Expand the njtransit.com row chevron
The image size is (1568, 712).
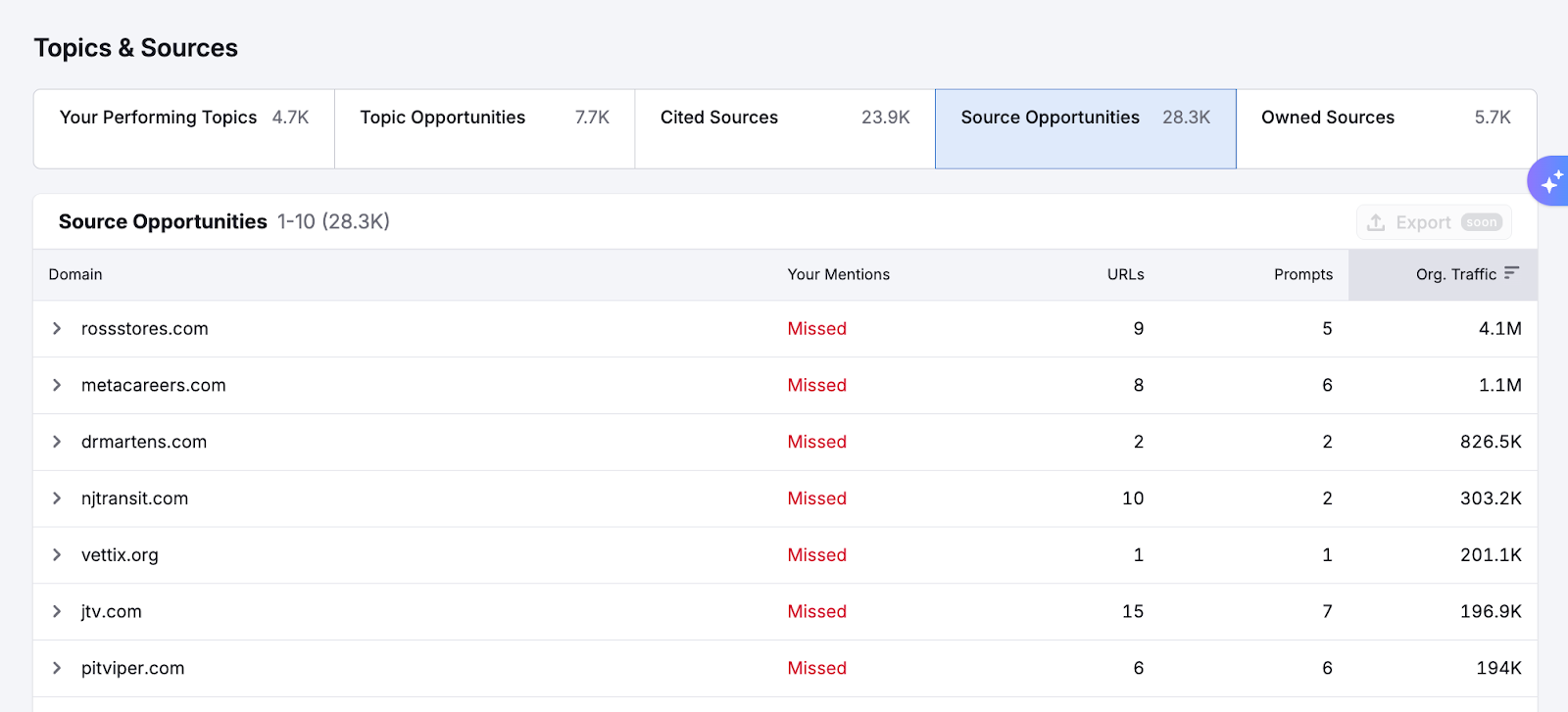point(57,498)
